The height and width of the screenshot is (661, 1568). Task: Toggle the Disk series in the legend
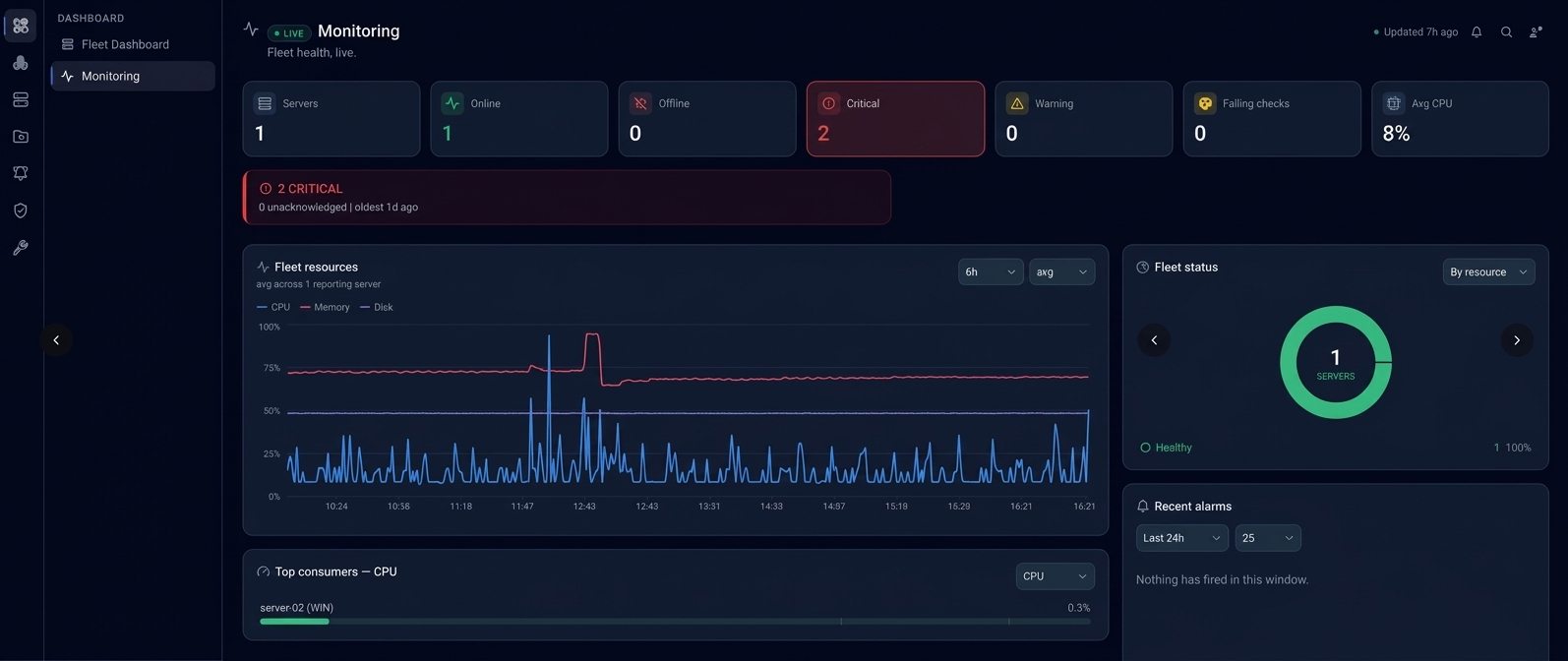click(x=377, y=307)
